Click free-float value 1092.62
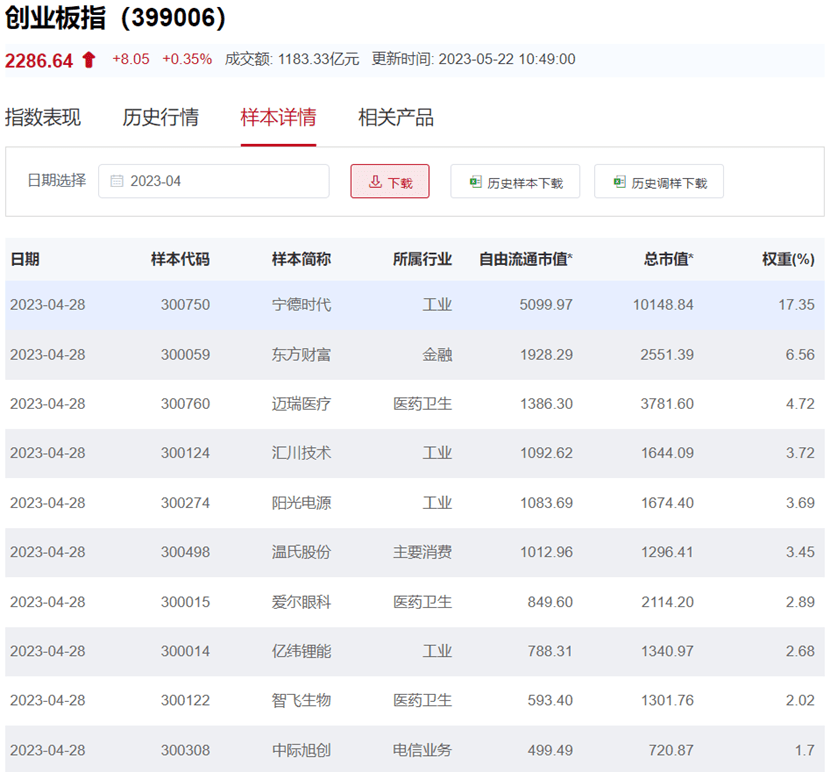Screen dimensions: 830x772 [x=546, y=453]
